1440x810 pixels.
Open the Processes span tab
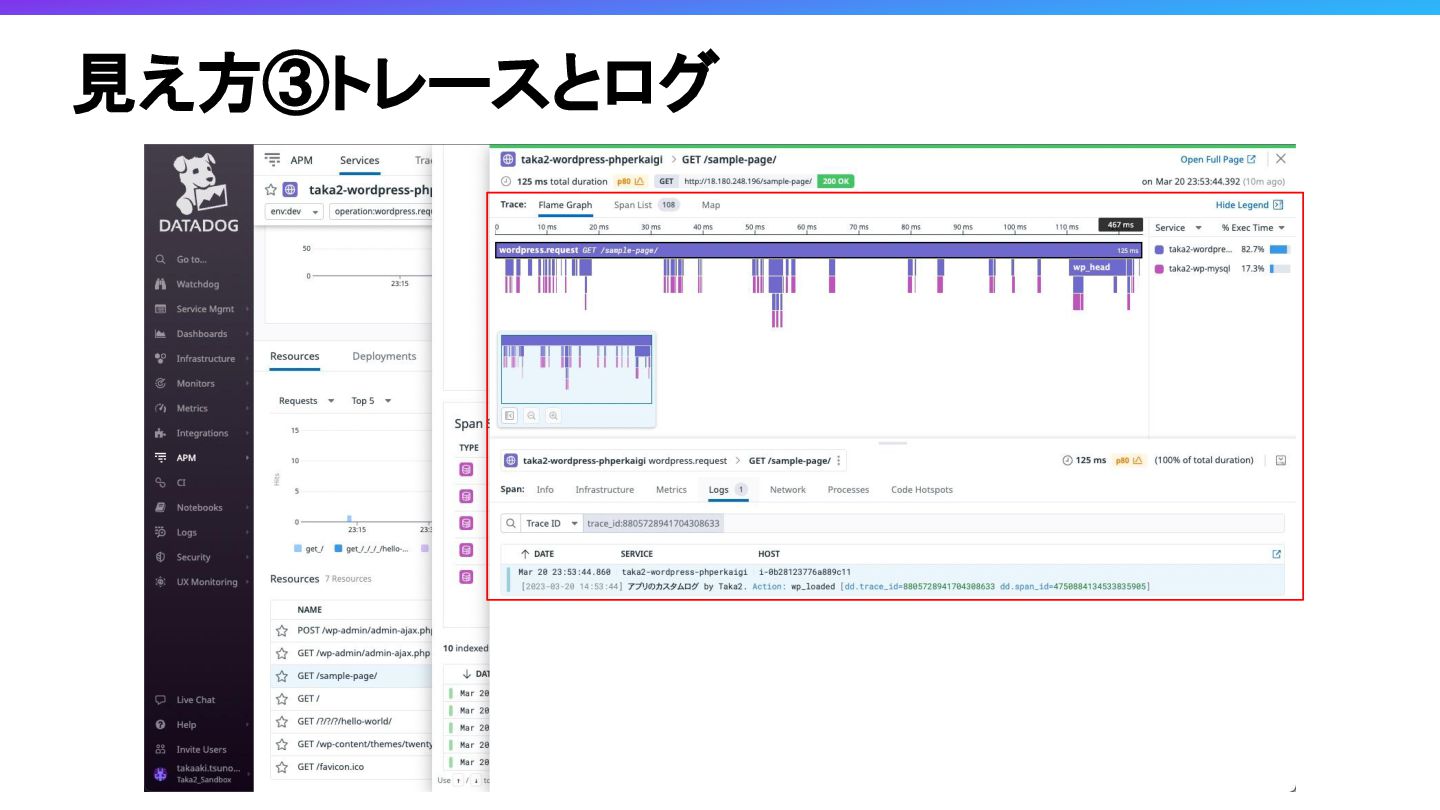pos(848,490)
